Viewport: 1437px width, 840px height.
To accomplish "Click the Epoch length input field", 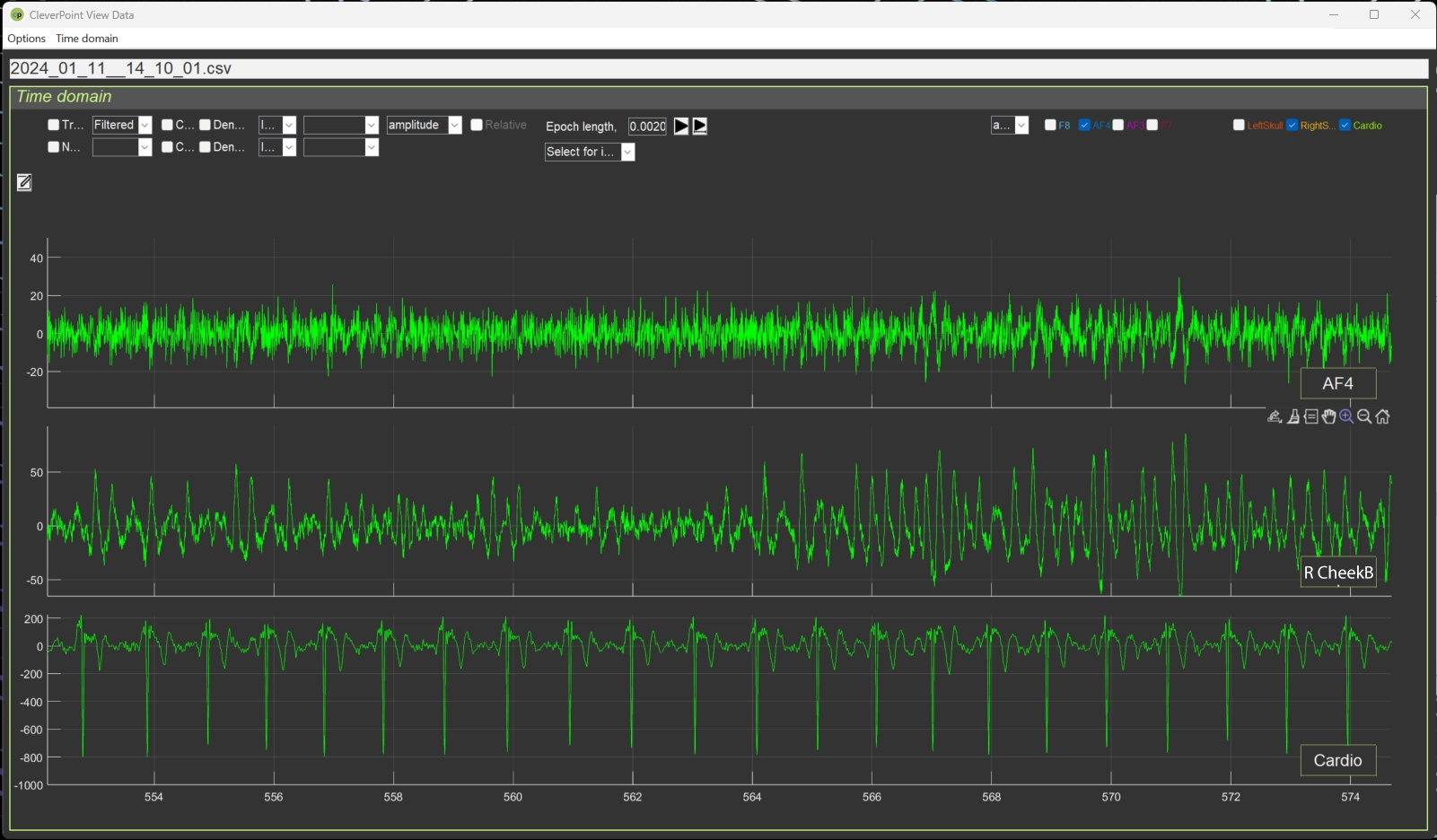I will pyautogui.click(x=647, y=127).
